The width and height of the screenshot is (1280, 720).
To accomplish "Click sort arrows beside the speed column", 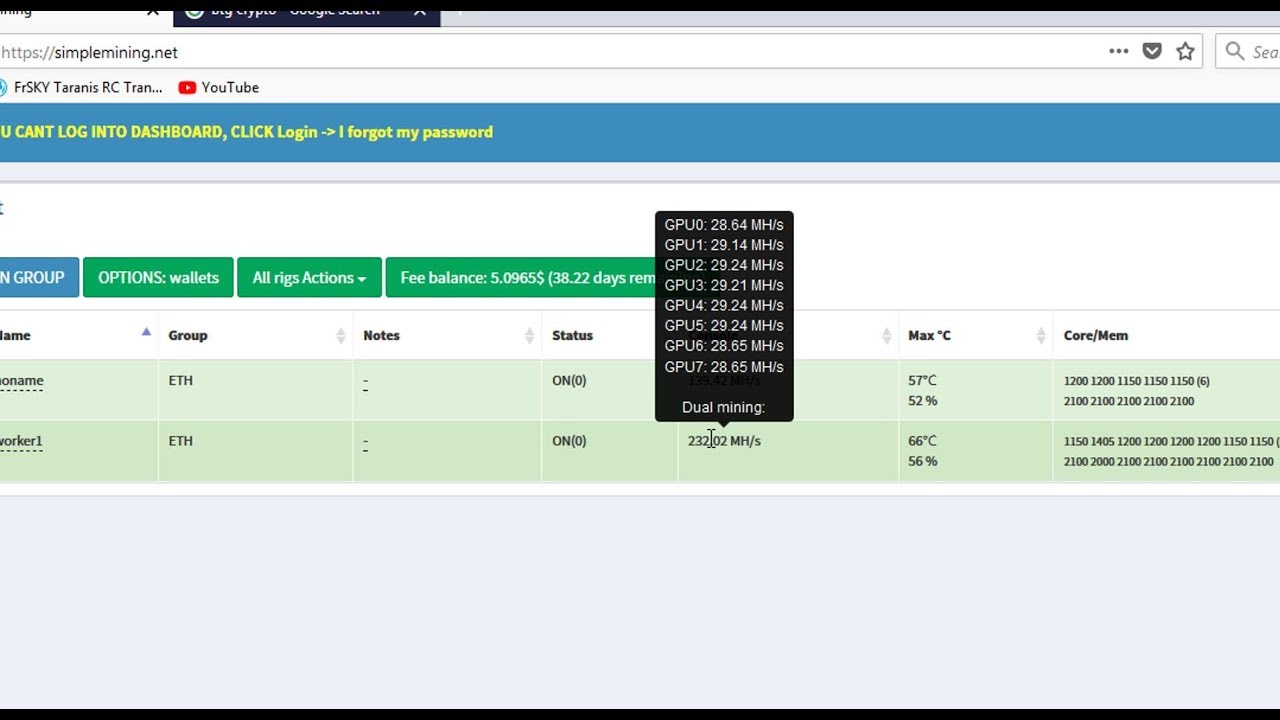I will (x=886, y=336).
